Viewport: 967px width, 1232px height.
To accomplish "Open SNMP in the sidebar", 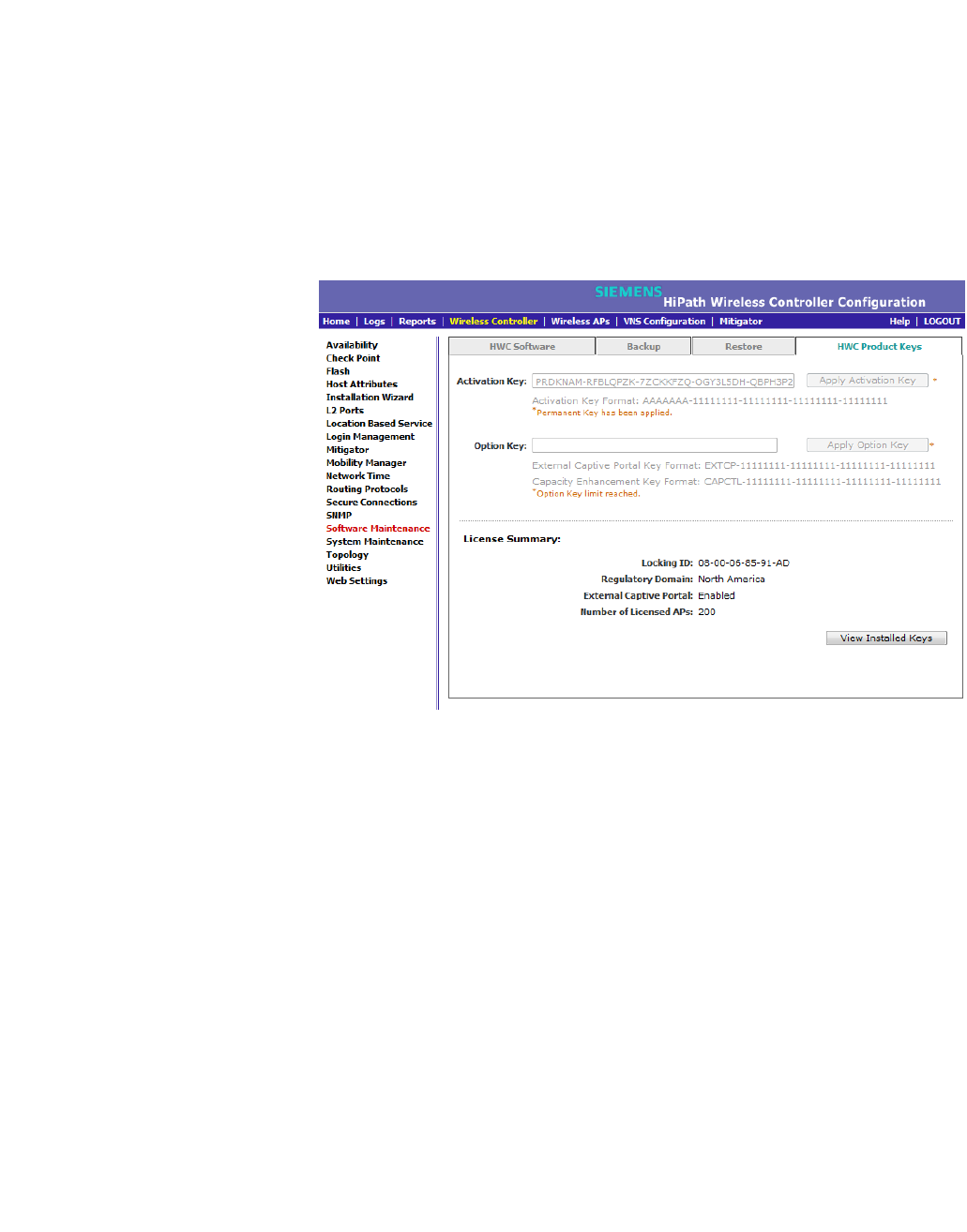I will point(339,516).
